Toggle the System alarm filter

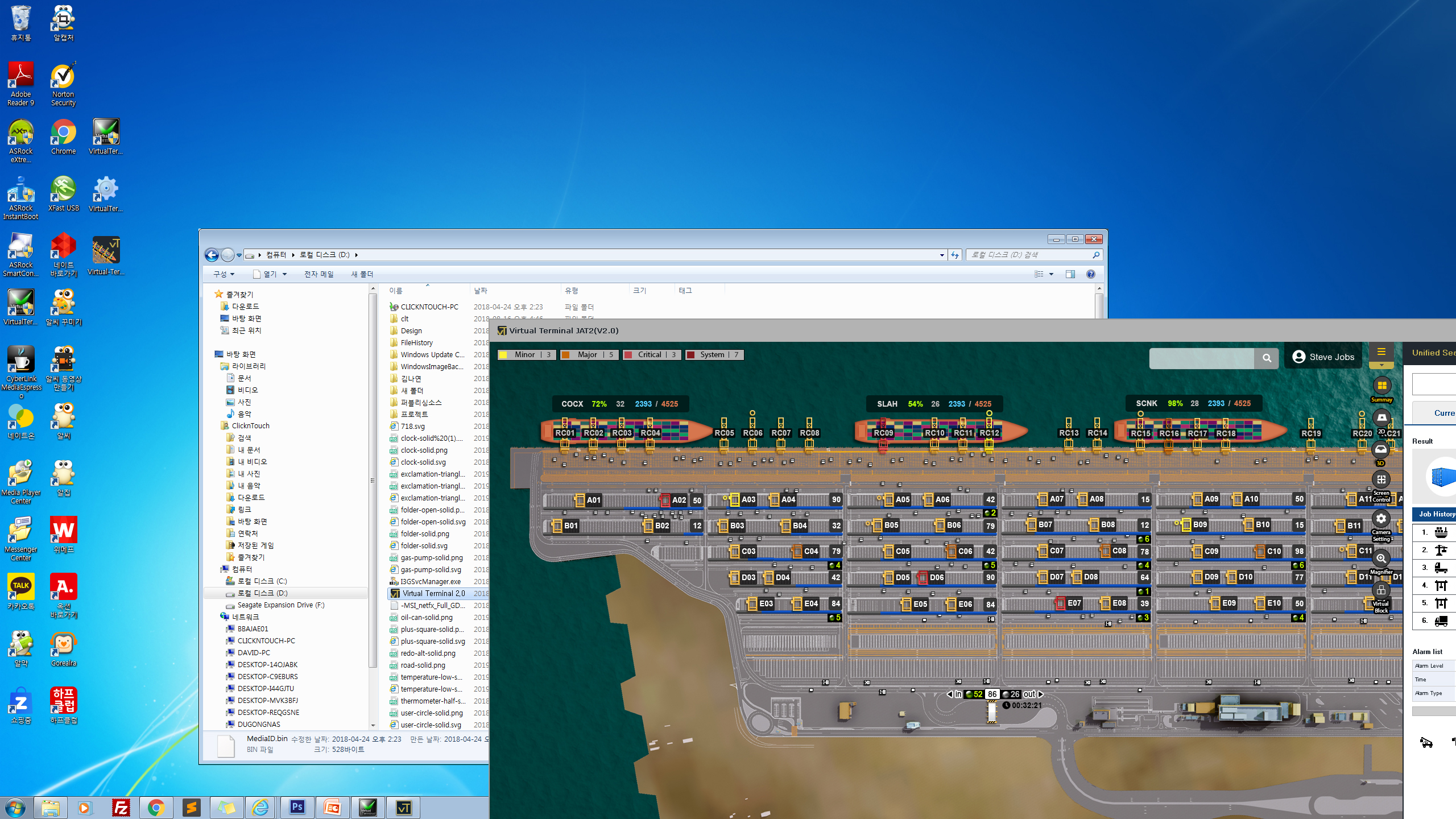coord(714,355)
